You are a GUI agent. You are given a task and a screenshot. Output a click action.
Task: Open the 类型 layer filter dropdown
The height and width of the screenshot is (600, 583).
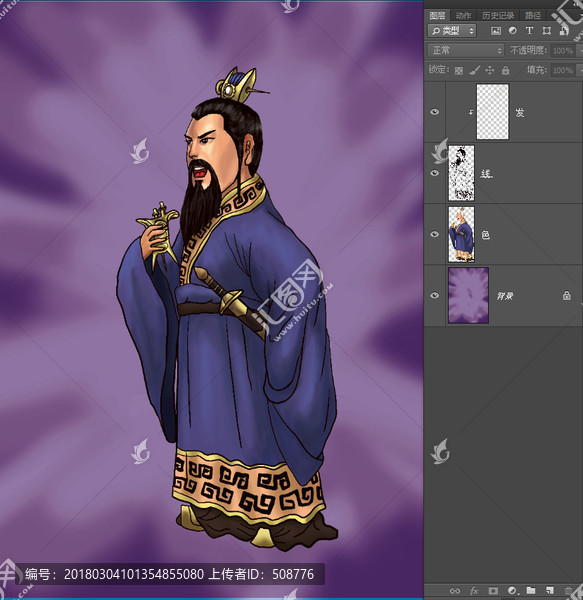click(x=452, y=31)
